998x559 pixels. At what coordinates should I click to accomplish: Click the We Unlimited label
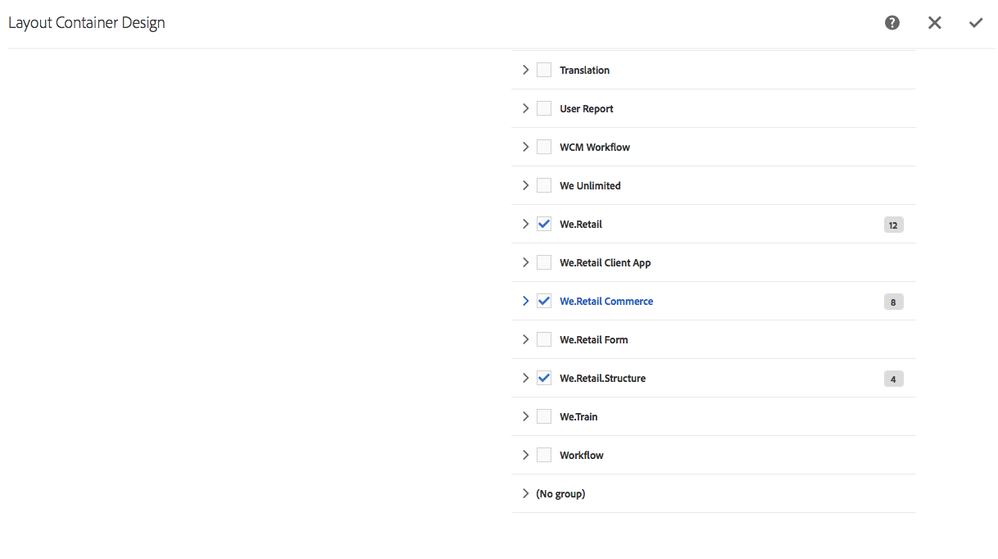coord(590,186)
